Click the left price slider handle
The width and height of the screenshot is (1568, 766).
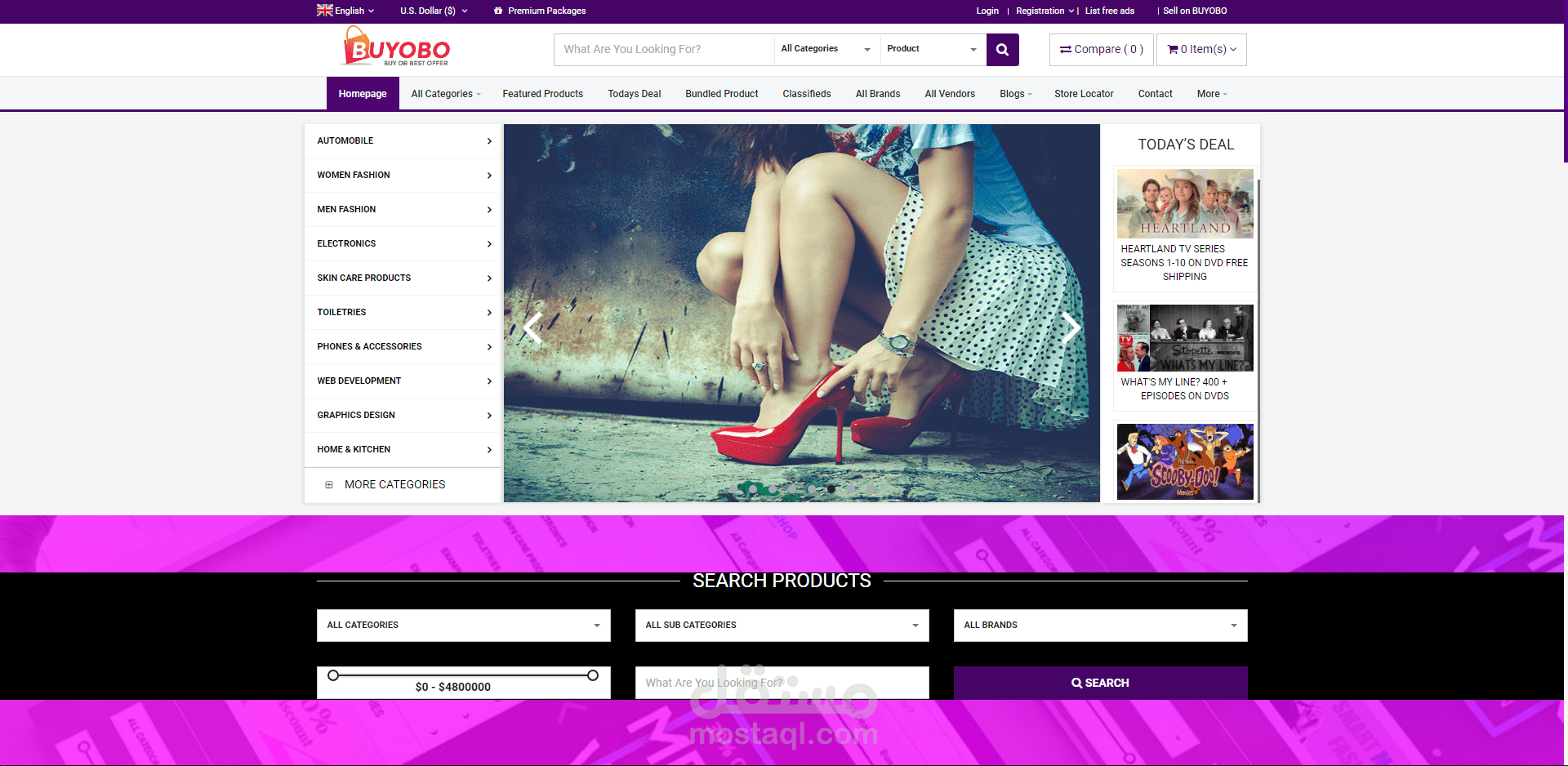(x=333, y=675)
